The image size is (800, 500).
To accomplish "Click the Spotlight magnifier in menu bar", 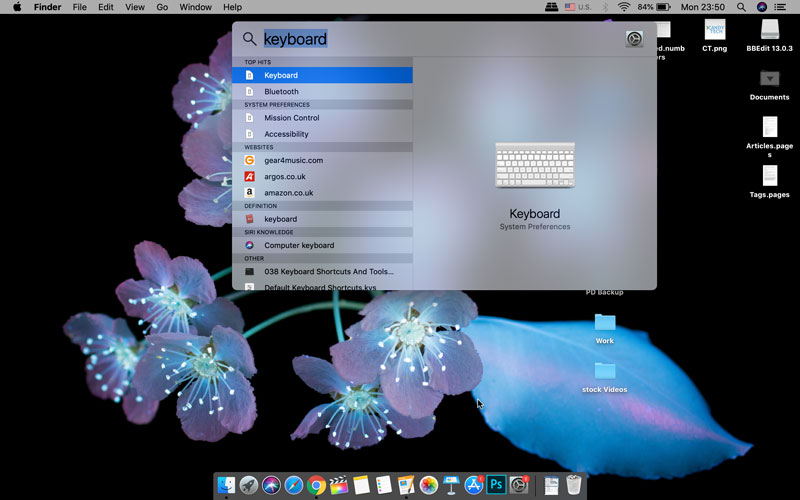I will [741, 7].
